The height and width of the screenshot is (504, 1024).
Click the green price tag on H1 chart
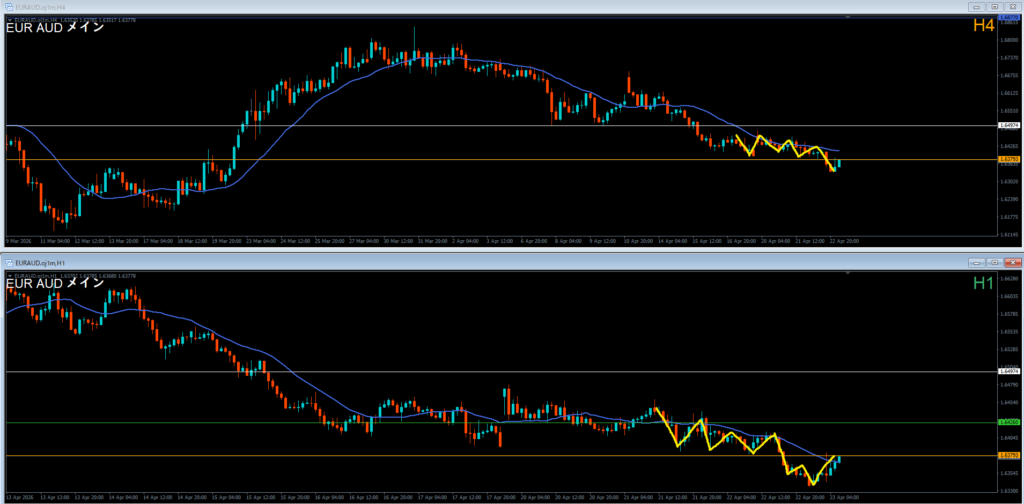[x=1009, y=422]
